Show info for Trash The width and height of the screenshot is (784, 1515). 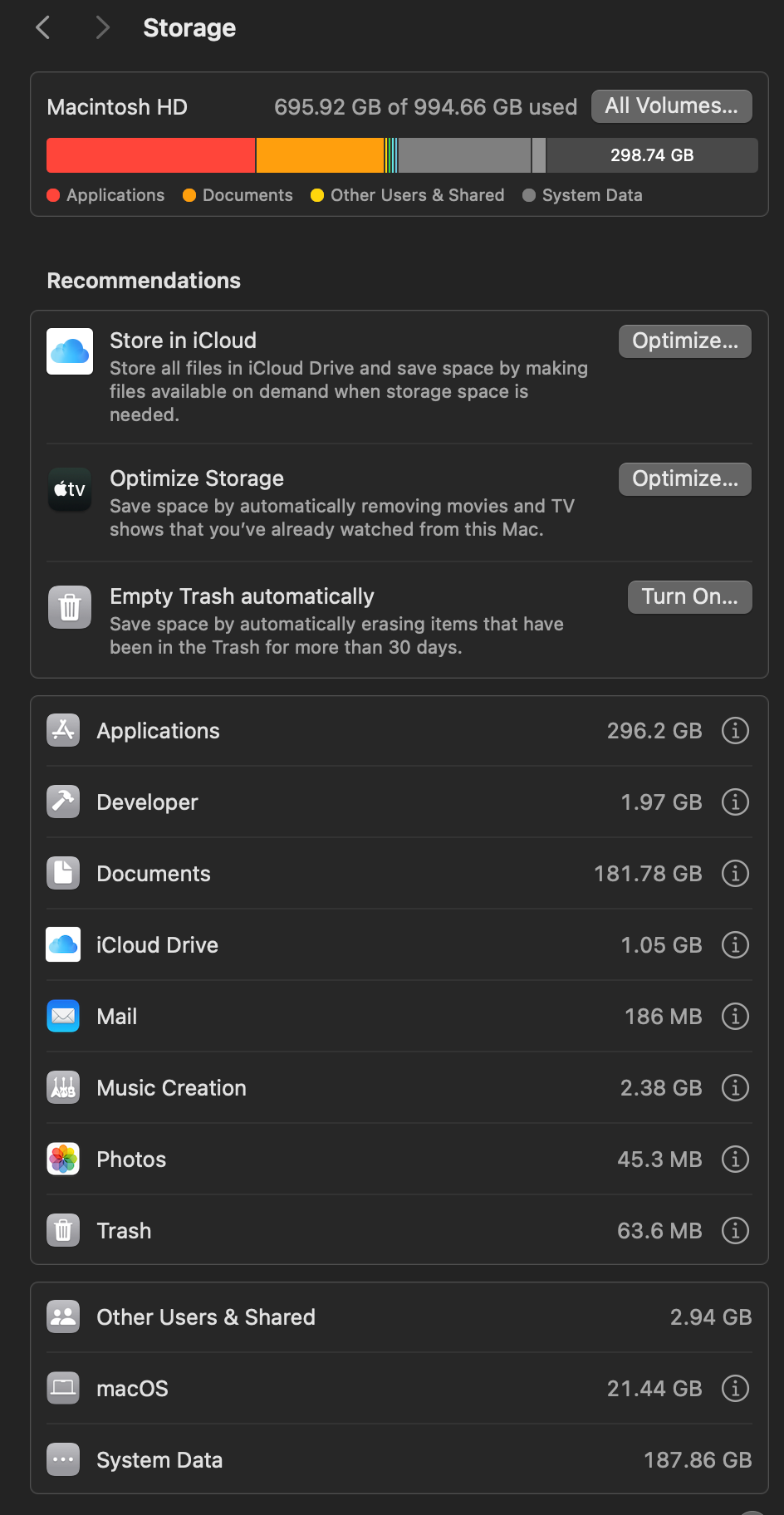coord(735,1230)
